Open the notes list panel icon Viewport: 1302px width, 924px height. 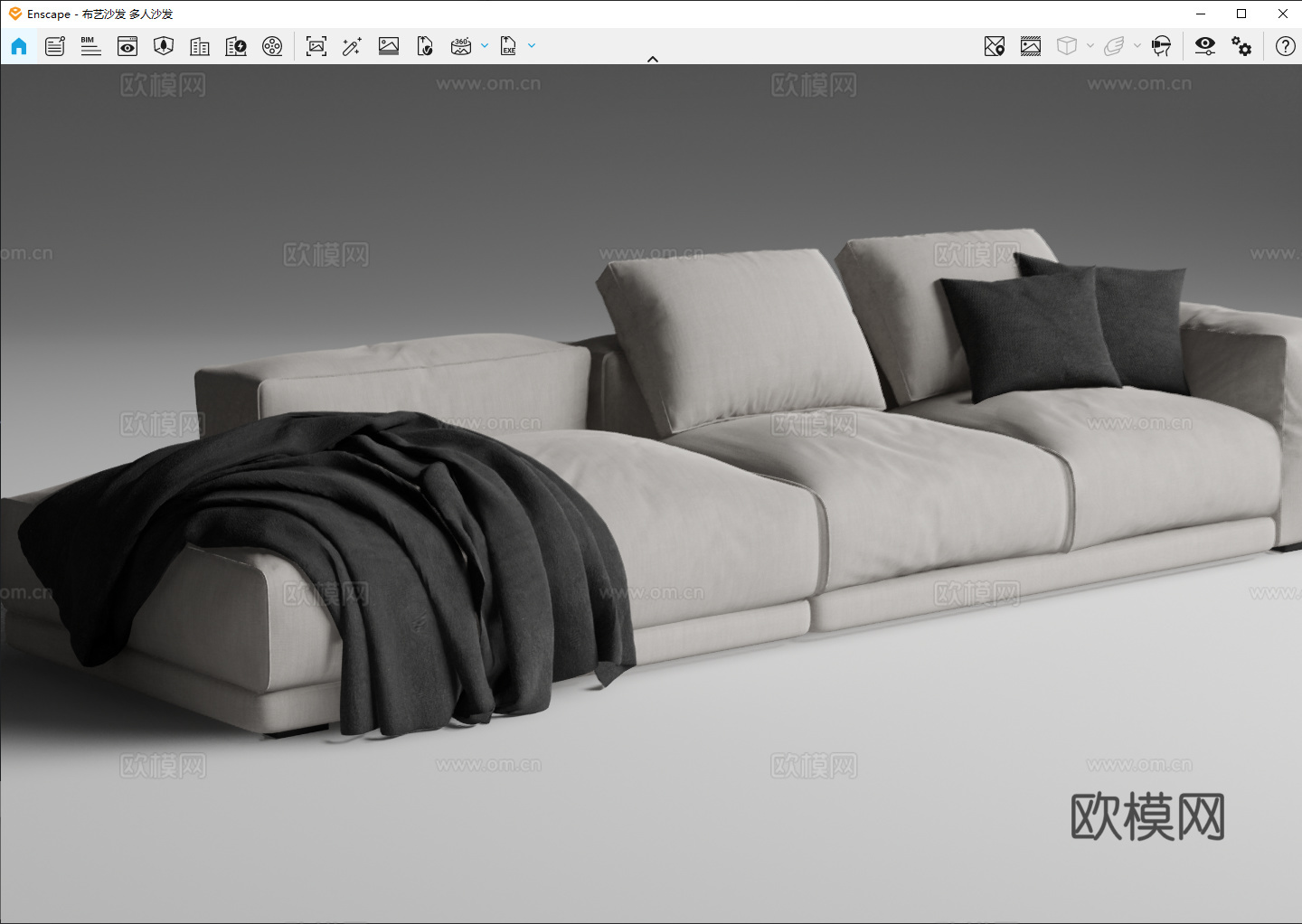pyautogui.click(x=55, y=46)
